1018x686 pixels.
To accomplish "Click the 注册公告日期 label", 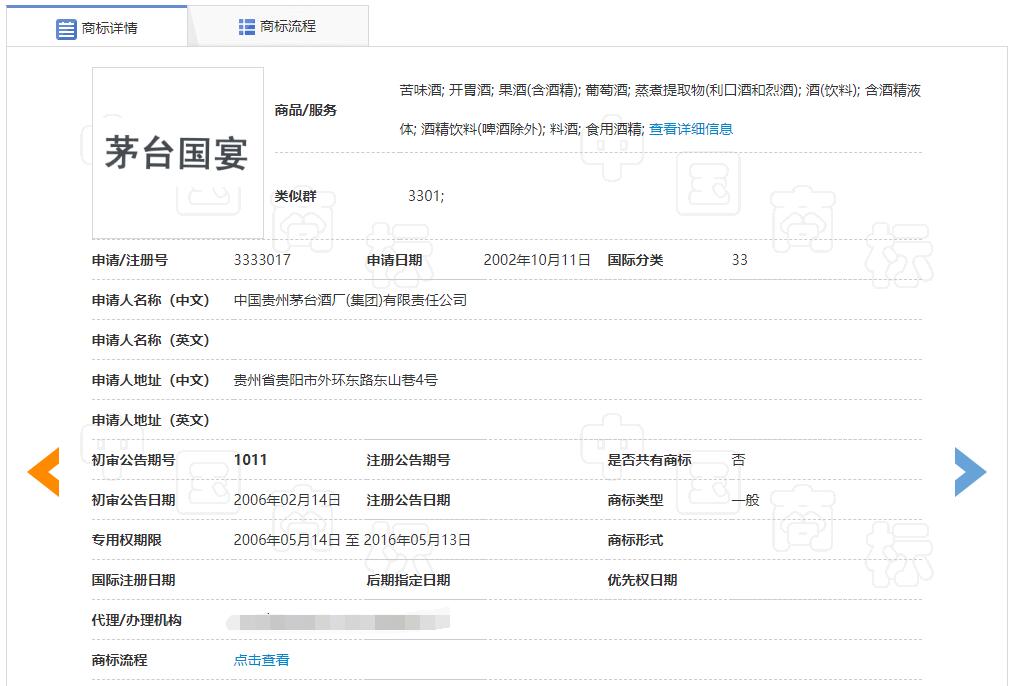I will coord(408,500).
